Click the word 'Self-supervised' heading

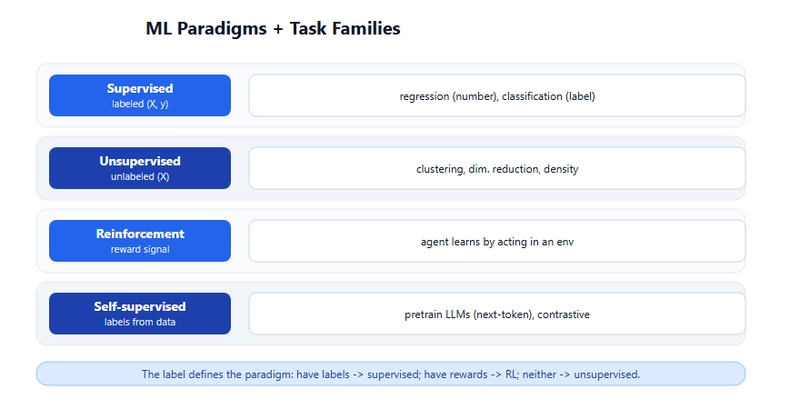click(x=140, y=306)
